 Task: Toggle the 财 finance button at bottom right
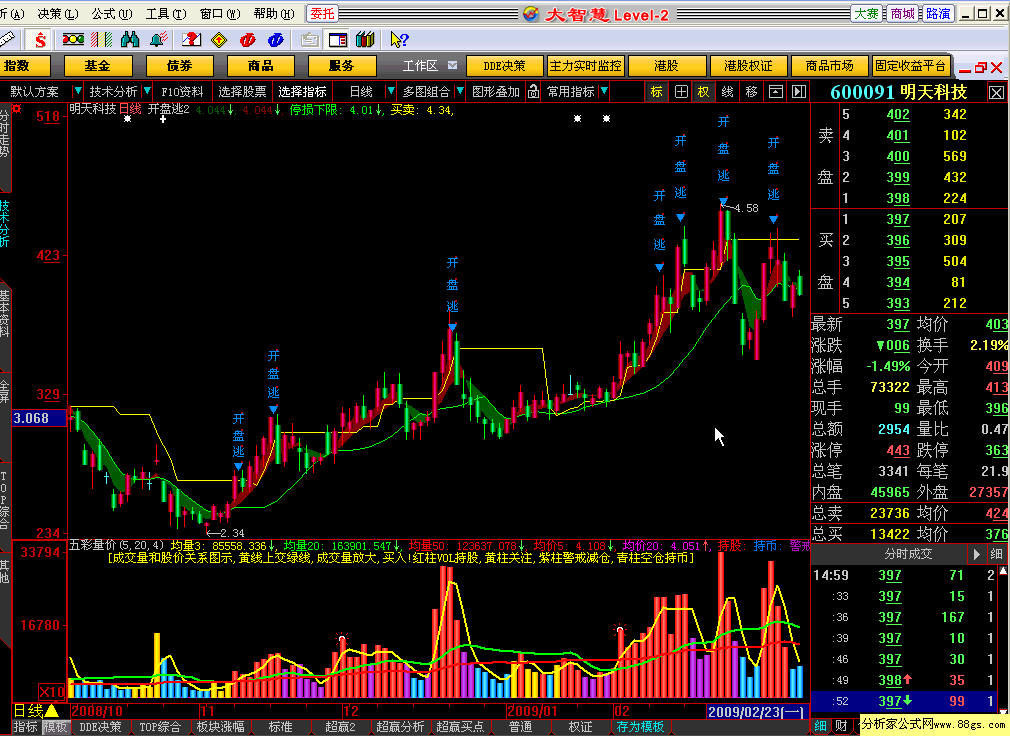coord(841,726)
